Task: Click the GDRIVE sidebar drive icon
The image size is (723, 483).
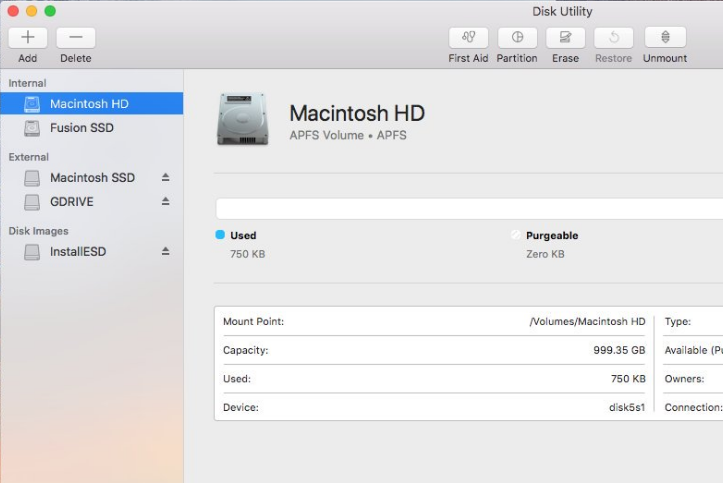Action: 32,202
